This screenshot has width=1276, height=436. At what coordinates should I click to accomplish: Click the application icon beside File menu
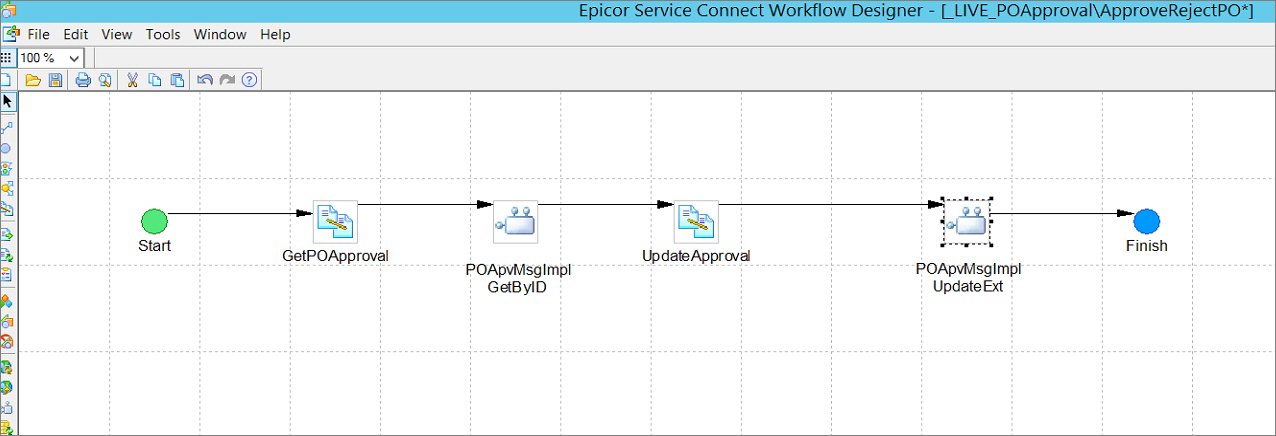pos(10,34)
